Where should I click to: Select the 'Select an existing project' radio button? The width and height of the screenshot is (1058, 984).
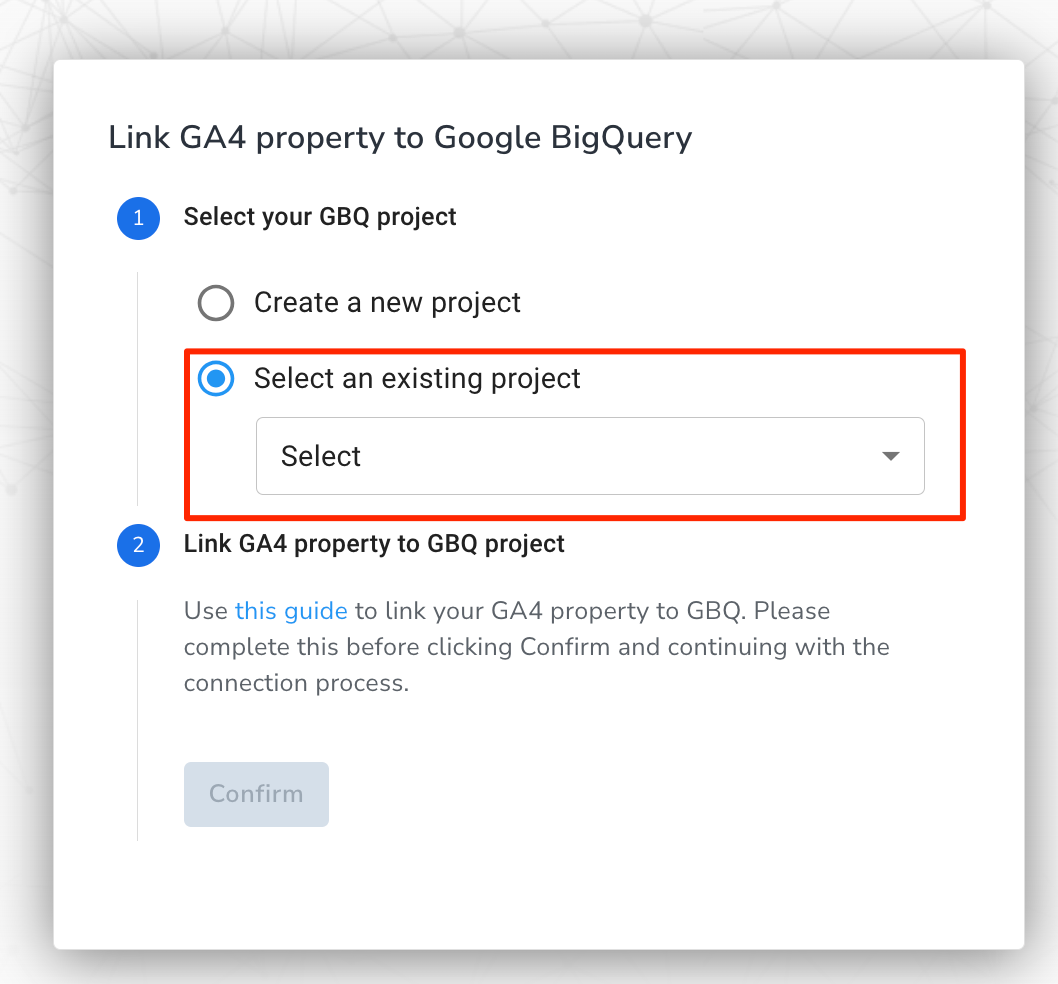(216, 379)
